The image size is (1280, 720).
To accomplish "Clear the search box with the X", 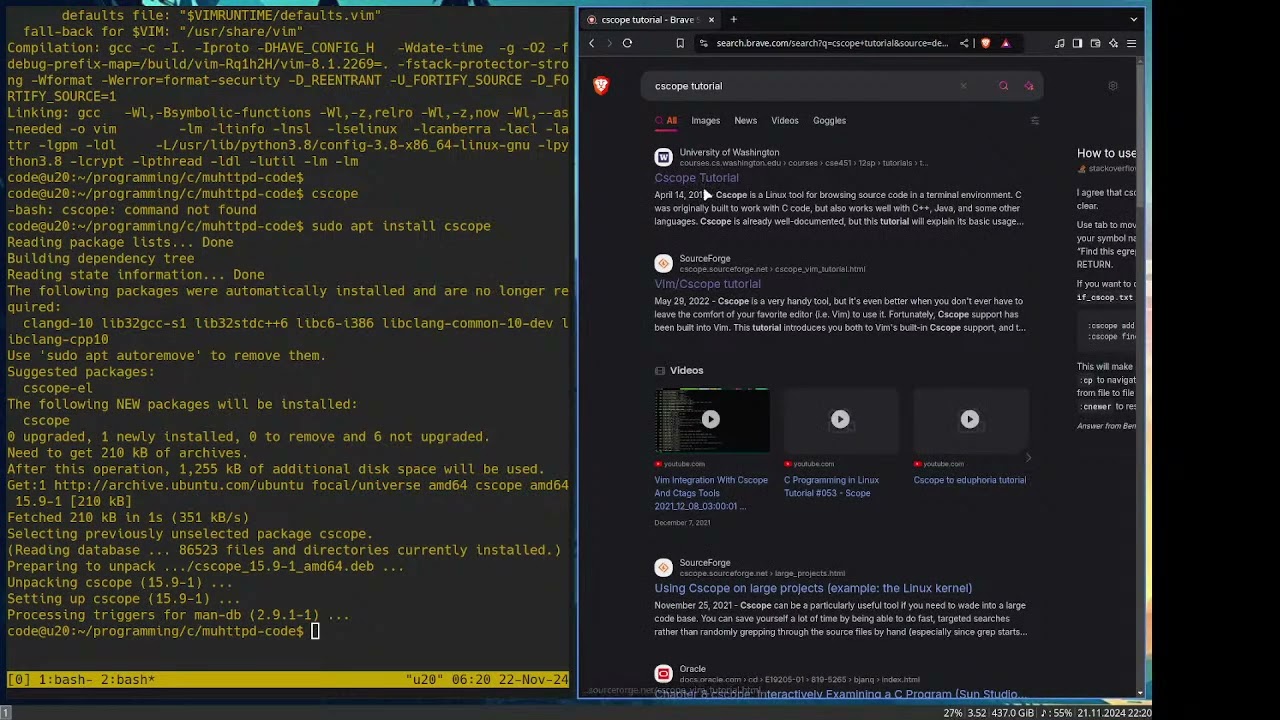I will (963, 86).
